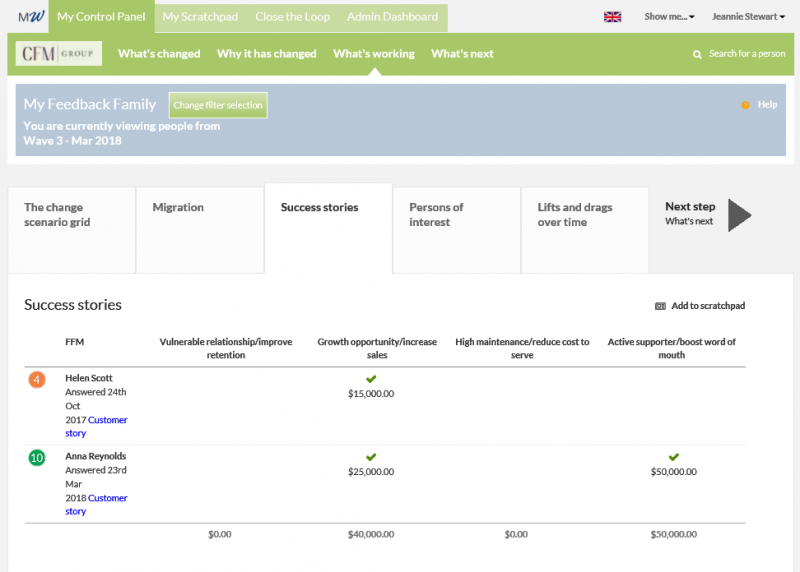
Task: Click the search magnifier icon
Action: tap(697, 54)
